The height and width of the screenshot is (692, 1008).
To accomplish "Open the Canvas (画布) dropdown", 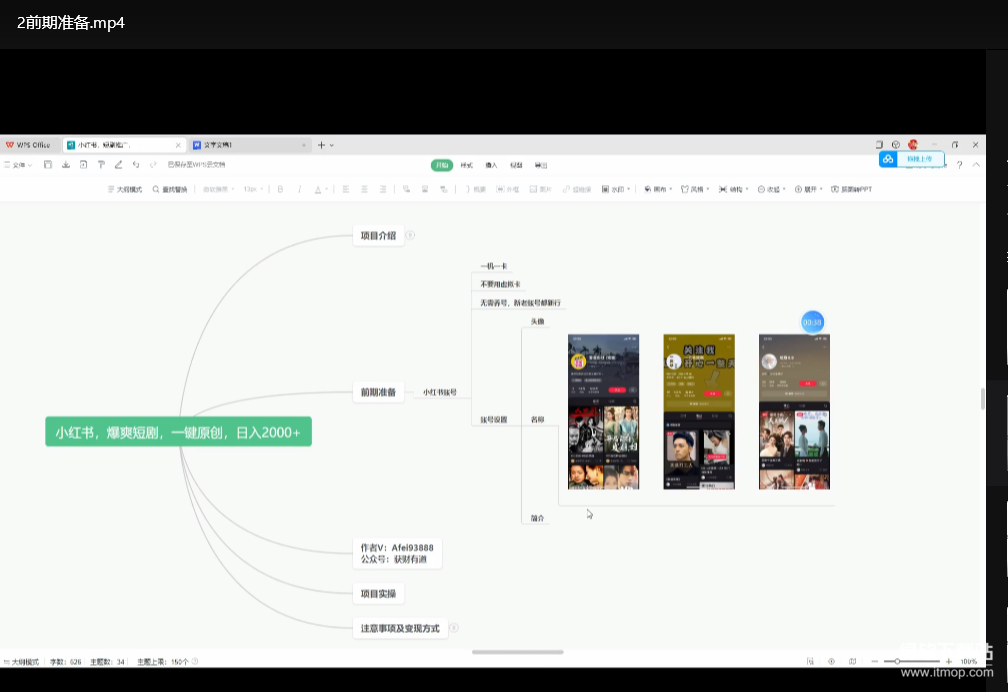I will click(658, 189).
